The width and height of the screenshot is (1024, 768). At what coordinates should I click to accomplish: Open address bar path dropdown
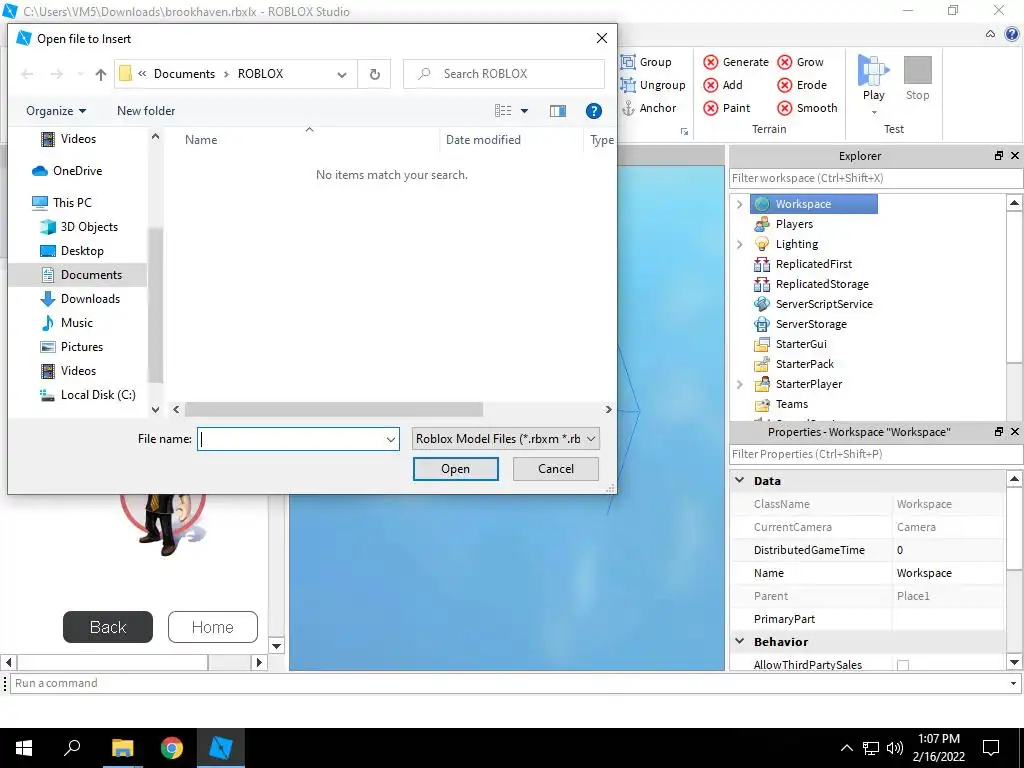[342, 74]
